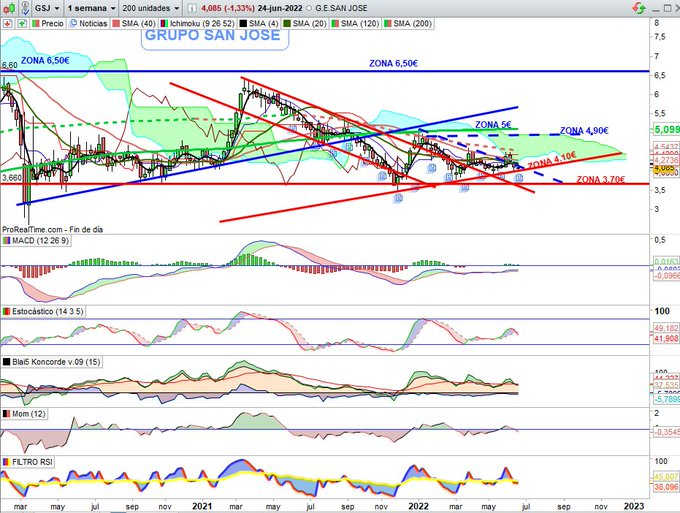Viewport: 680px width, 513px height.
Task: Maximize the chart window
Action: [667, 8]
